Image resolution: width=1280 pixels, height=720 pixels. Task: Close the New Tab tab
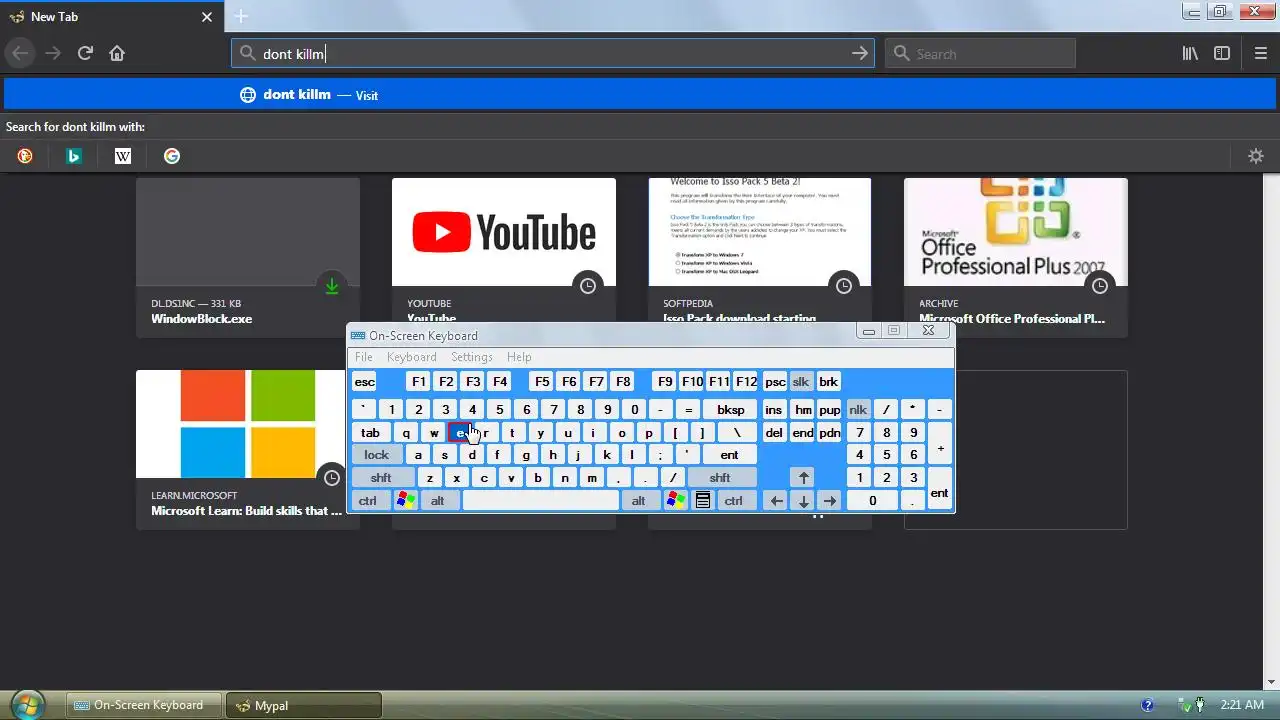coord(207,17)
